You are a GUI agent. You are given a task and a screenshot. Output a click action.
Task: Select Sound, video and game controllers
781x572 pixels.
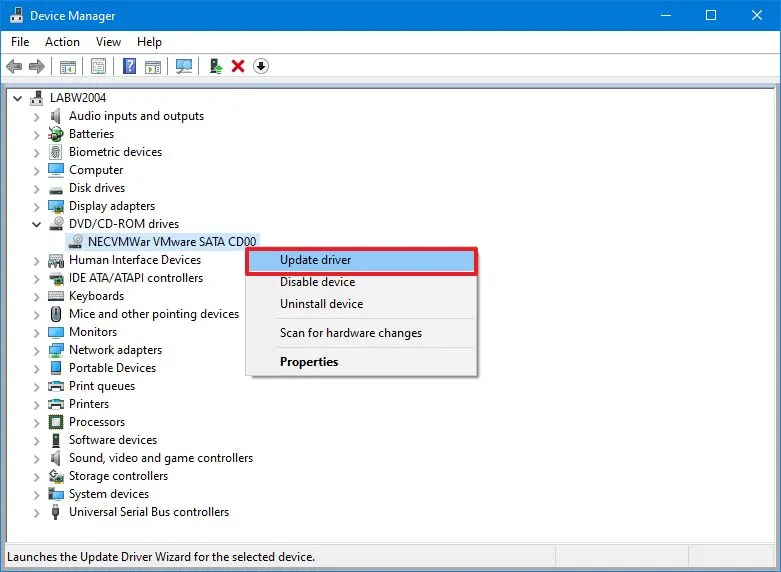161,458
